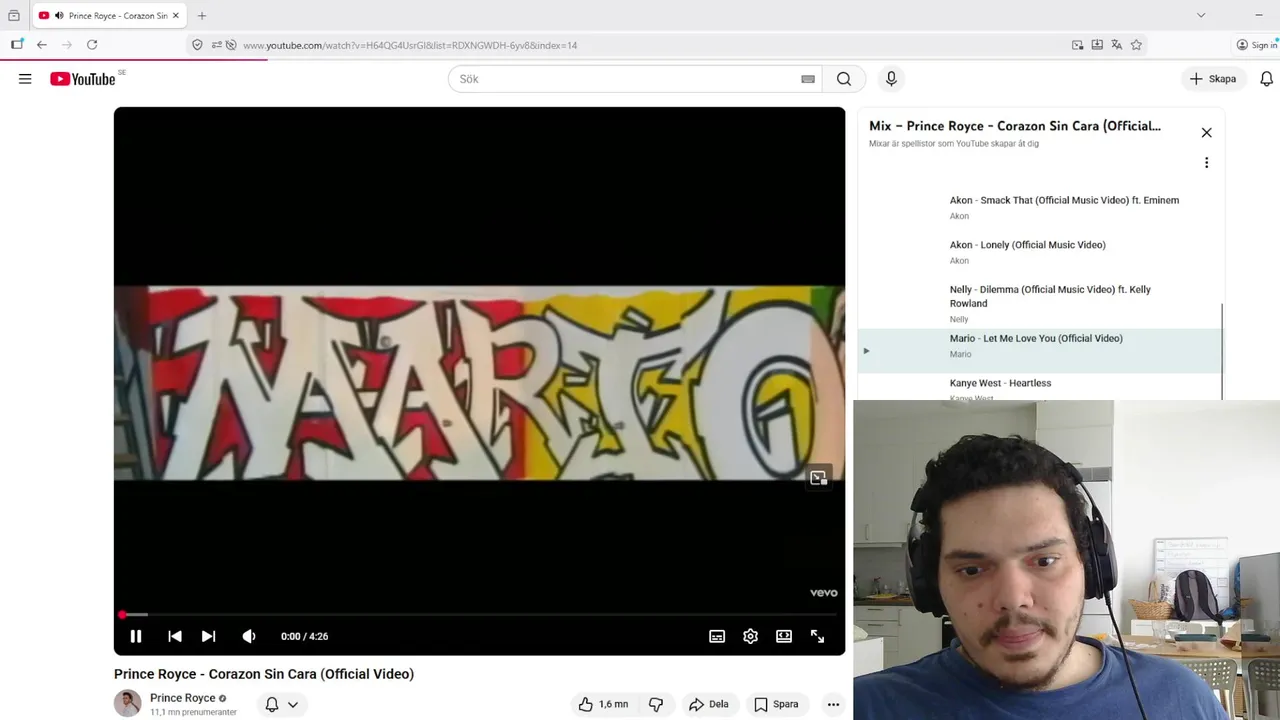This screenshot has height=720, width=1280.
Task: Open Prince Royce channel avatar
Action: [x=127, y=703]
